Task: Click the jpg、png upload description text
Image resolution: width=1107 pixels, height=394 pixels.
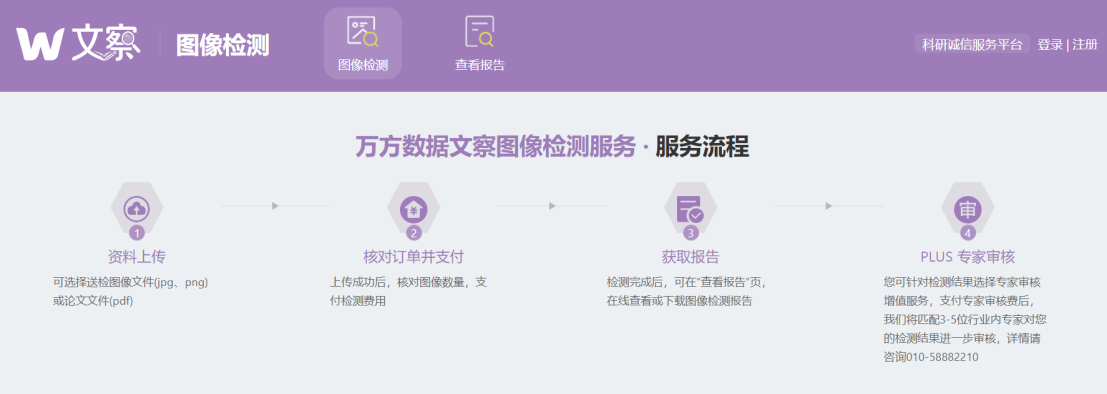Action: [x=131, y=282]
